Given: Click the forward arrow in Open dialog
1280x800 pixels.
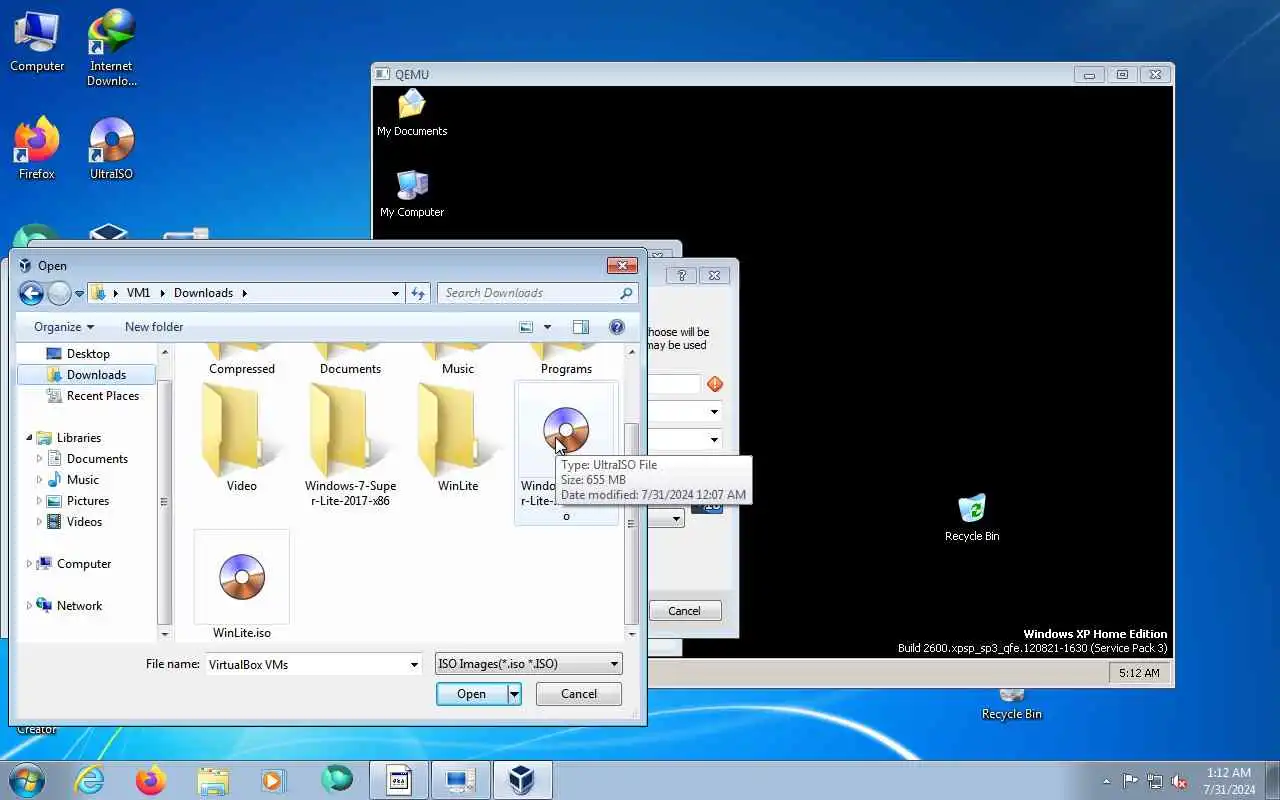Looking at the screenshot, I should [59, 293].
